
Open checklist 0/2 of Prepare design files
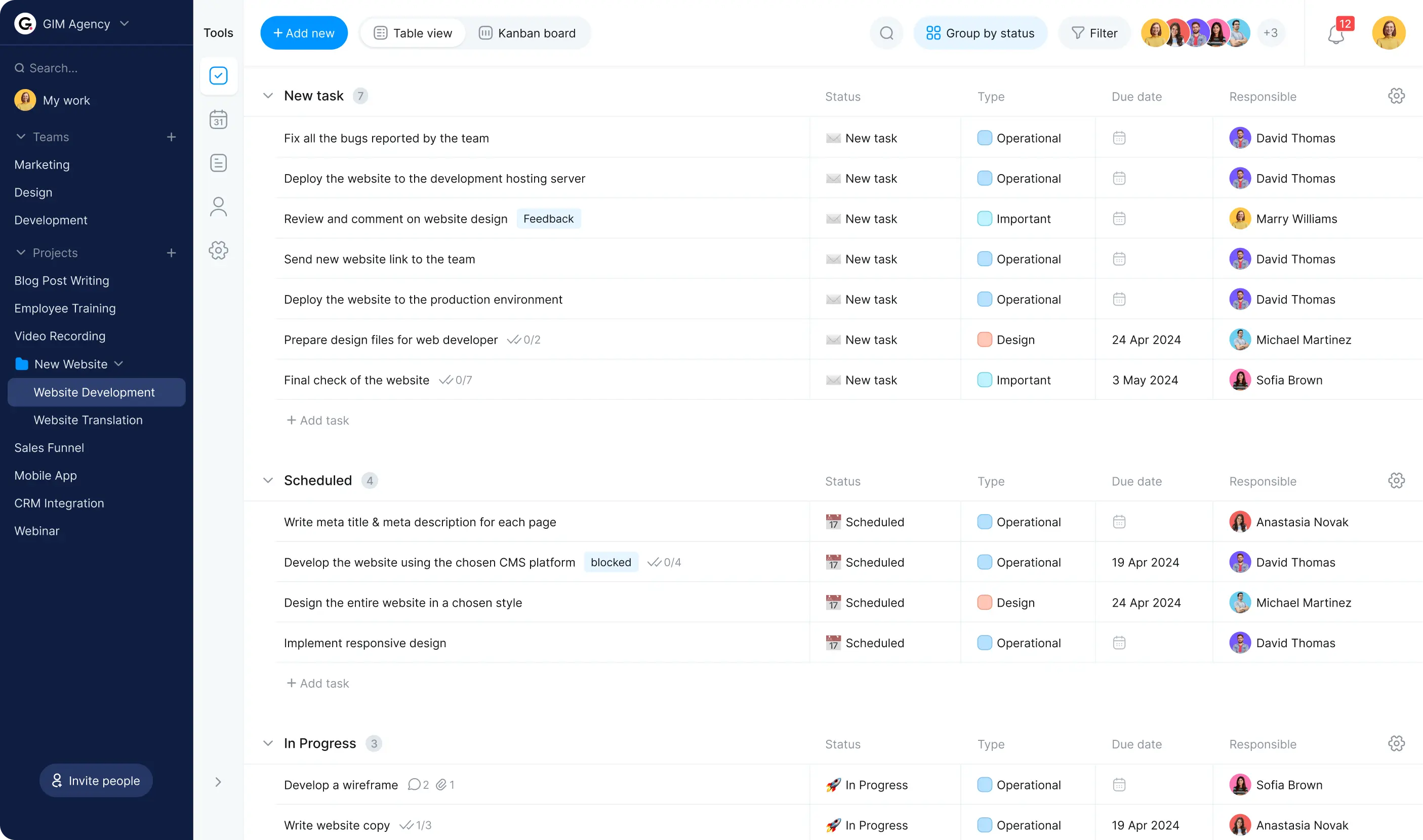[524, 340]
